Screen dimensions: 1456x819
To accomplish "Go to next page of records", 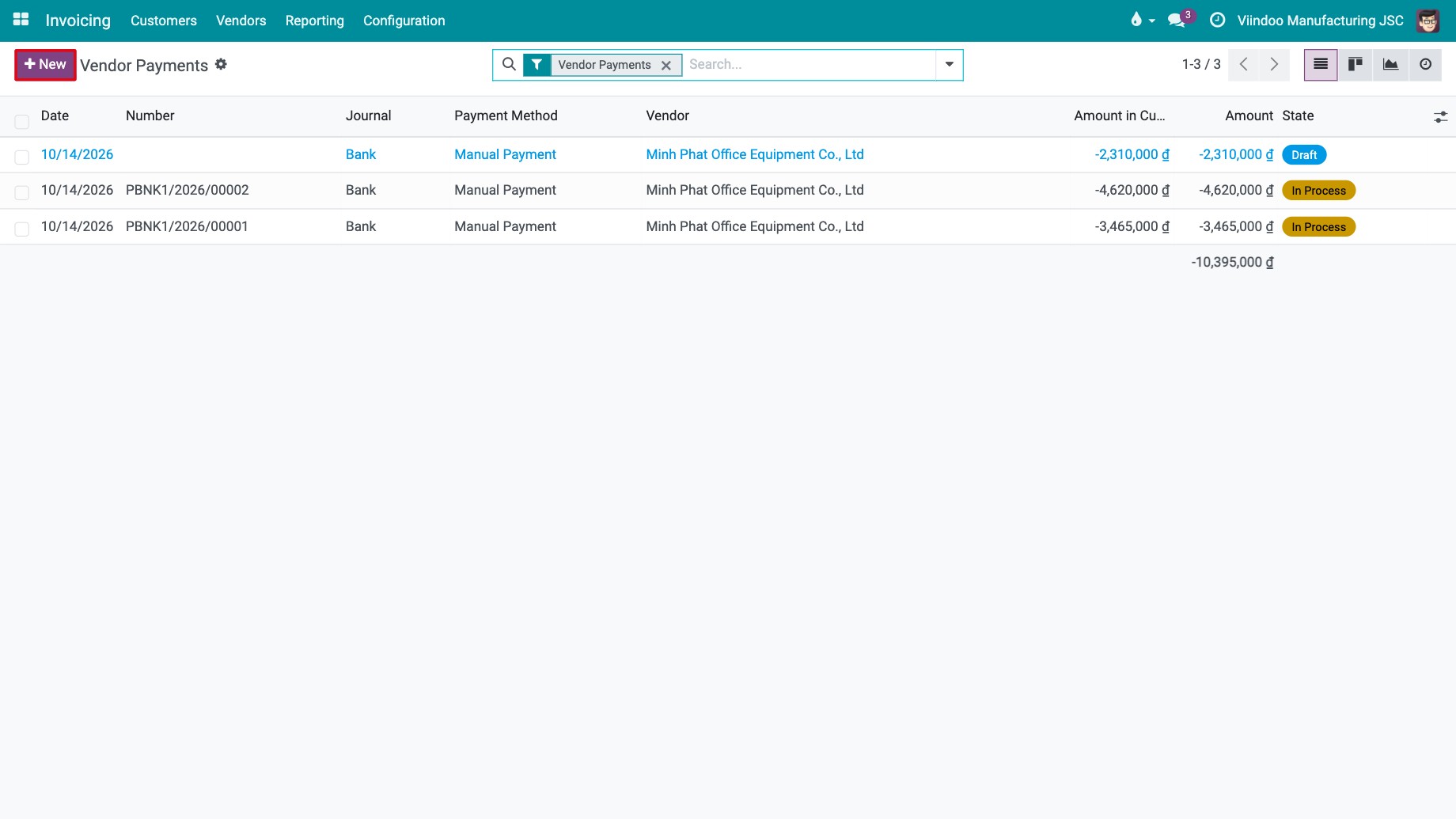I will pyautogui.click(x=1274, y=65).
